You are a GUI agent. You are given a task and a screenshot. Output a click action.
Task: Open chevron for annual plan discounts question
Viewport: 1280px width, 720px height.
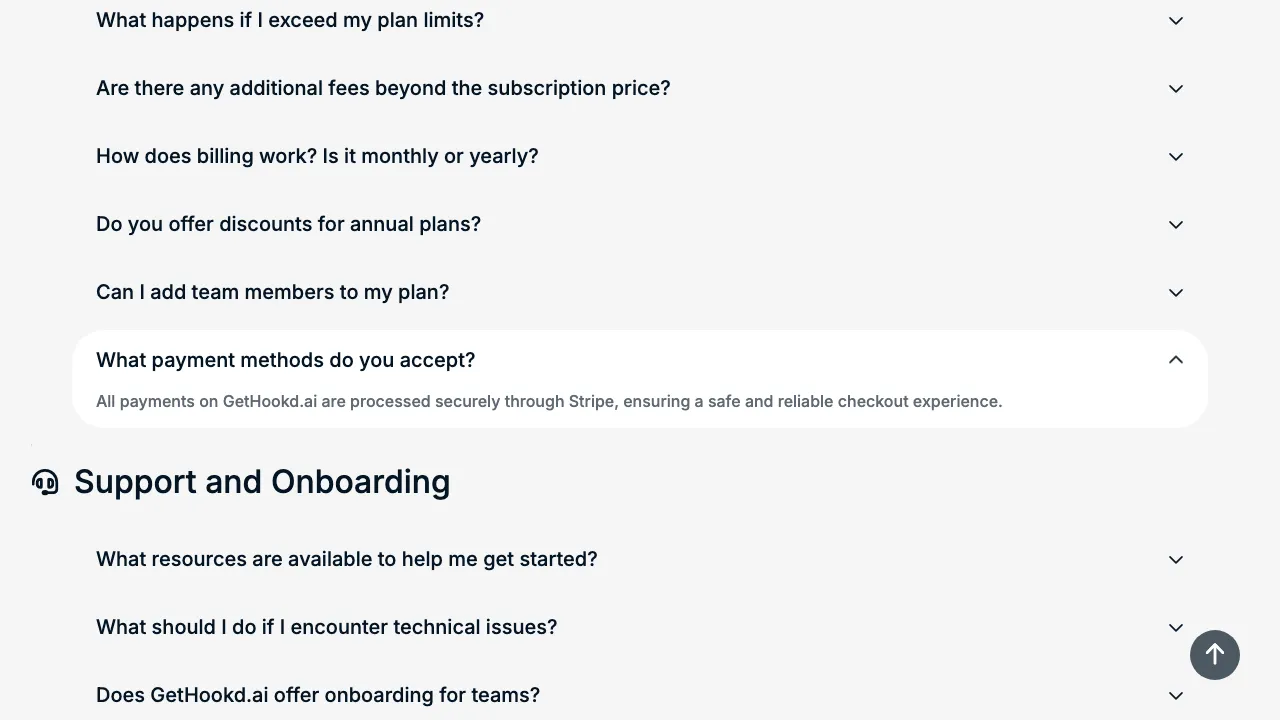(x=1176, y=225)
